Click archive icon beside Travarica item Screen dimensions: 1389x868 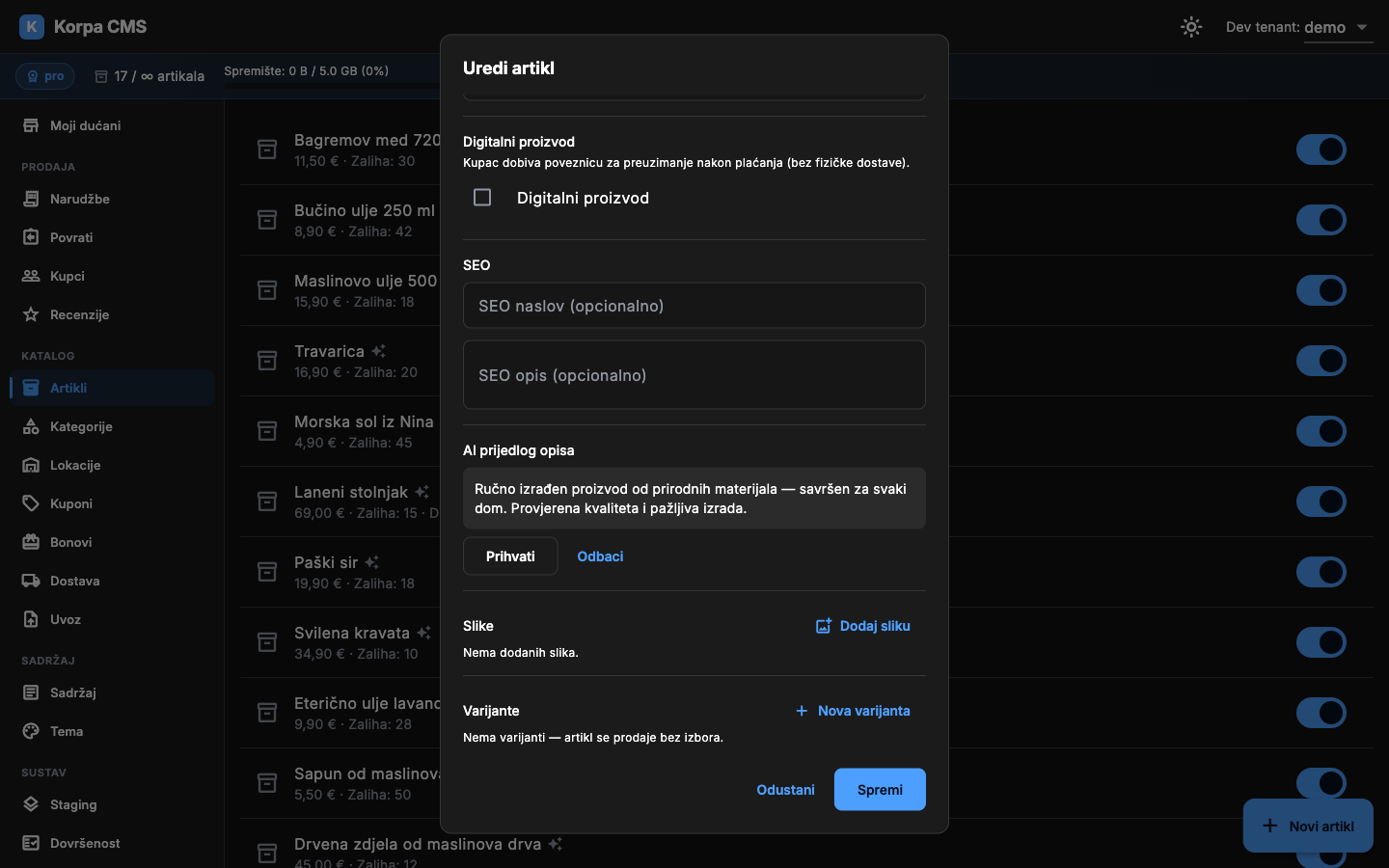click(x=267, y=361)
